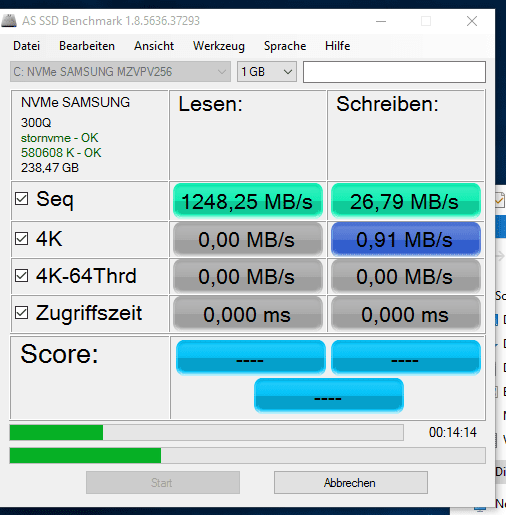Click the Zugriffszeit read 0,000 ms field
The width and height of the screenshot is (506, 515).
[248, 314]
